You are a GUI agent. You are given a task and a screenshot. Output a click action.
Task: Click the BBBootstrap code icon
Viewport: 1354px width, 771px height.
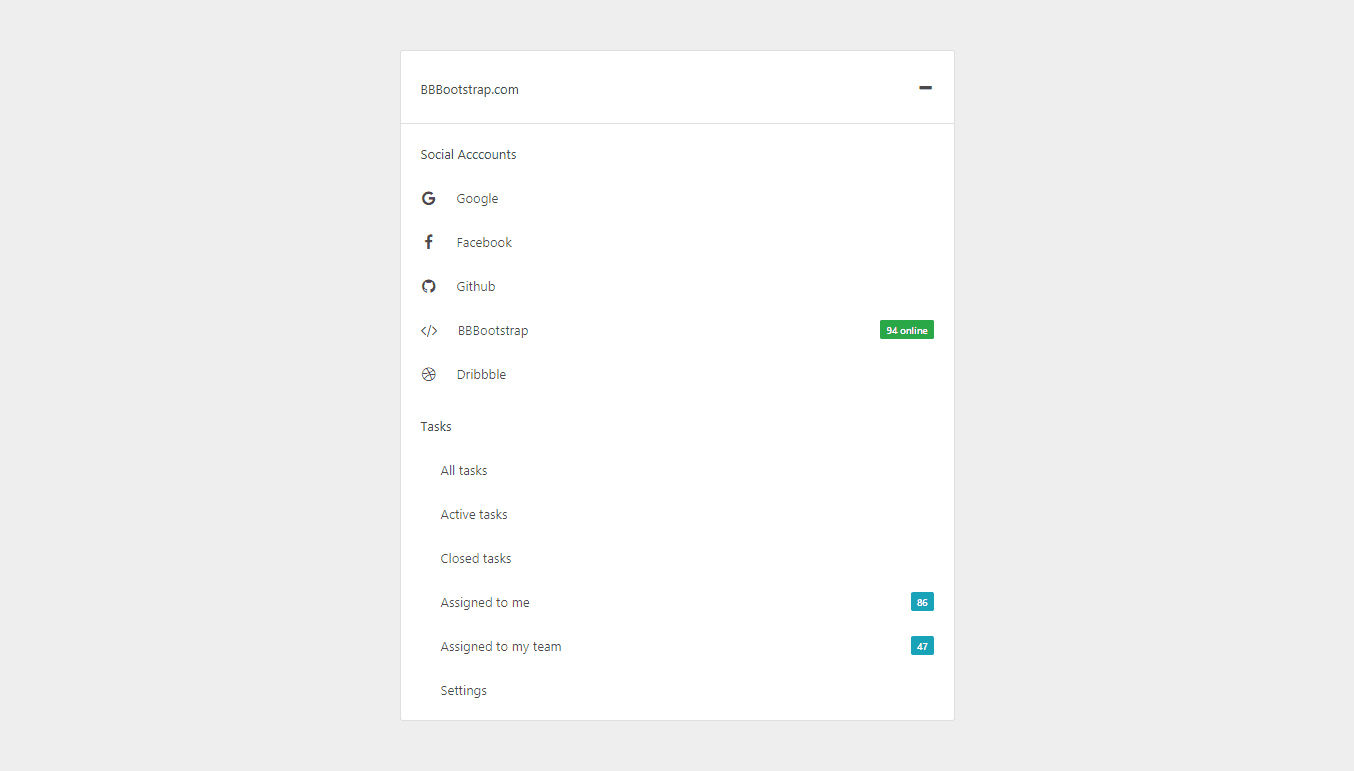pos(429,330)
